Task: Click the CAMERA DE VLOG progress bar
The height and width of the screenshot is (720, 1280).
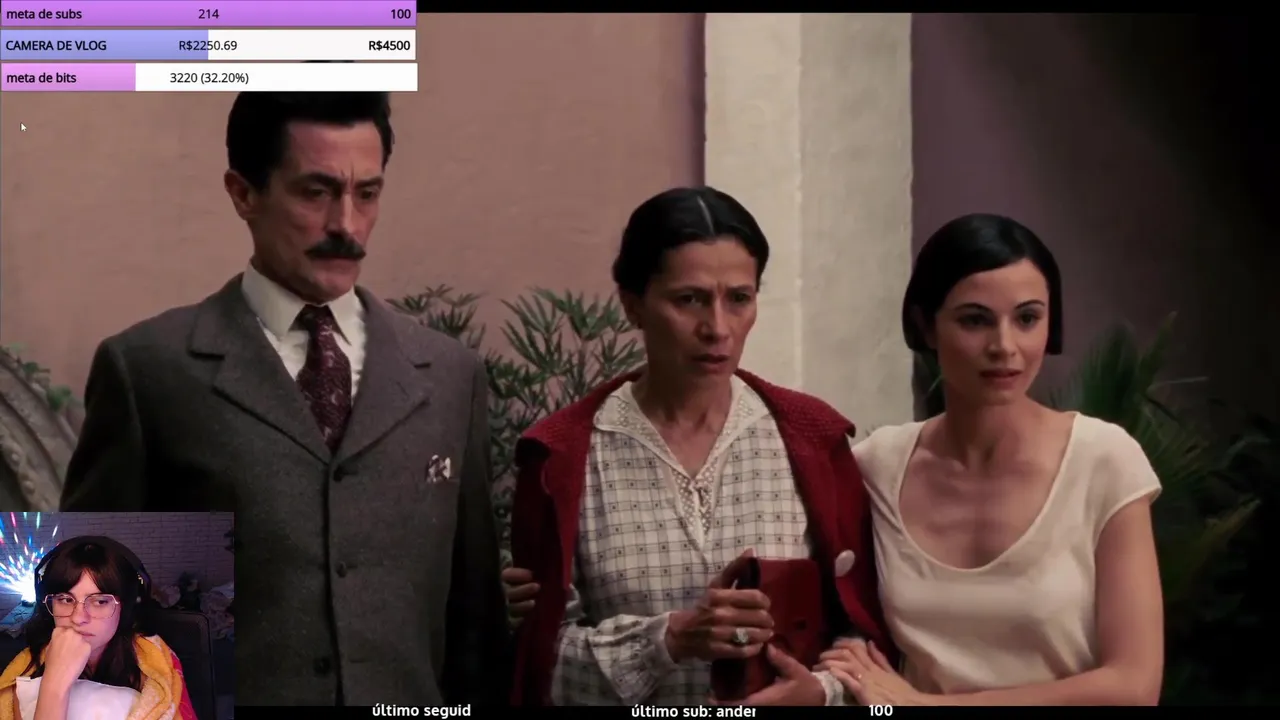Action: [208, 45]
